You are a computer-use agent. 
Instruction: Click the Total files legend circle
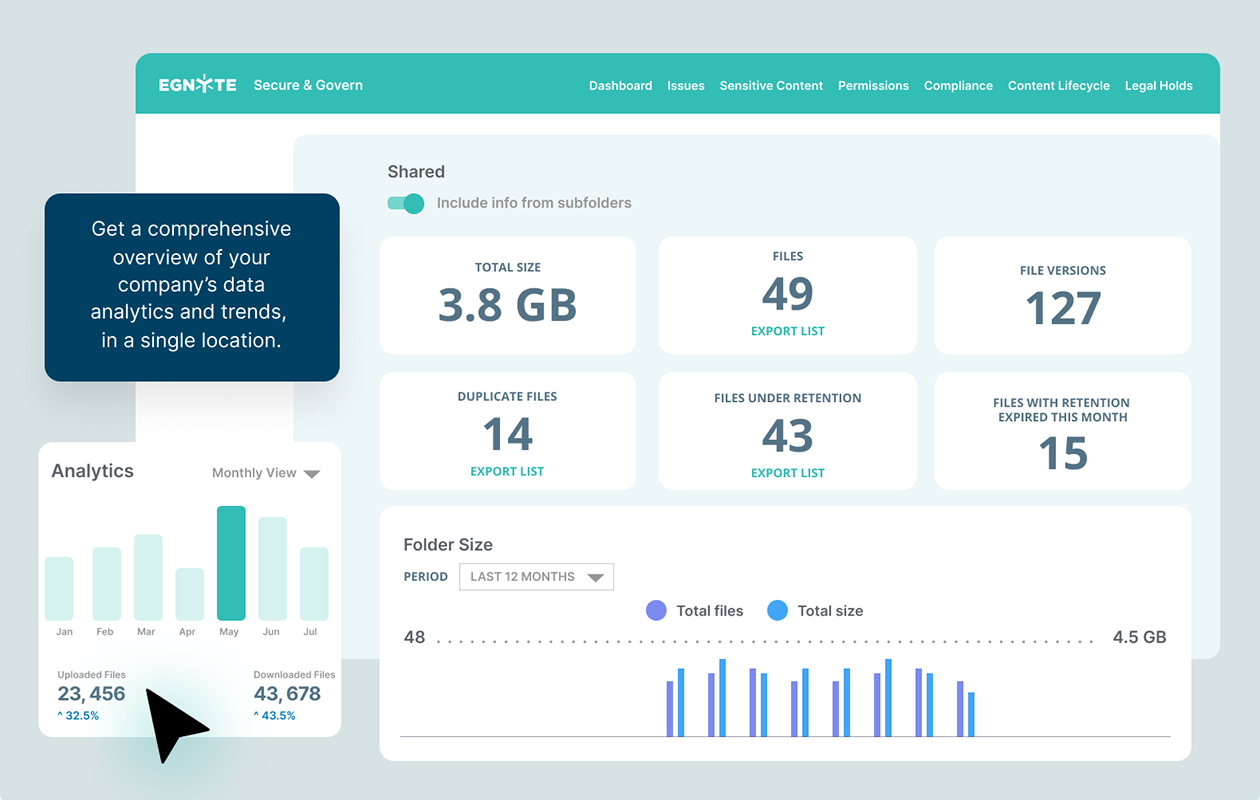click(x=656, y=610)
